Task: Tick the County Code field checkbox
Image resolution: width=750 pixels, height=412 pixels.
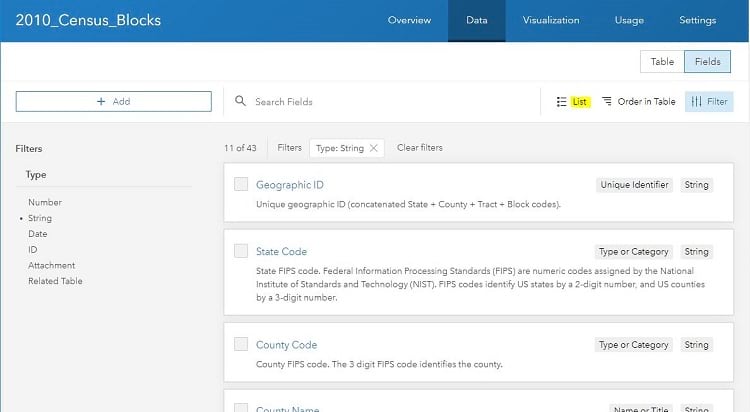Action: 241,344
